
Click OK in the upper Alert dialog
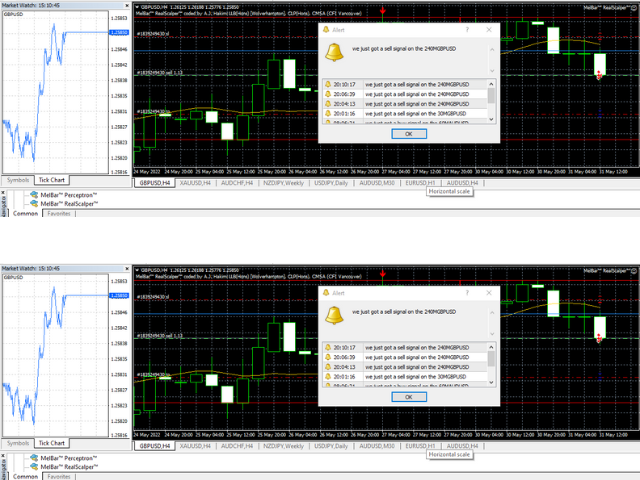[409, 134]
